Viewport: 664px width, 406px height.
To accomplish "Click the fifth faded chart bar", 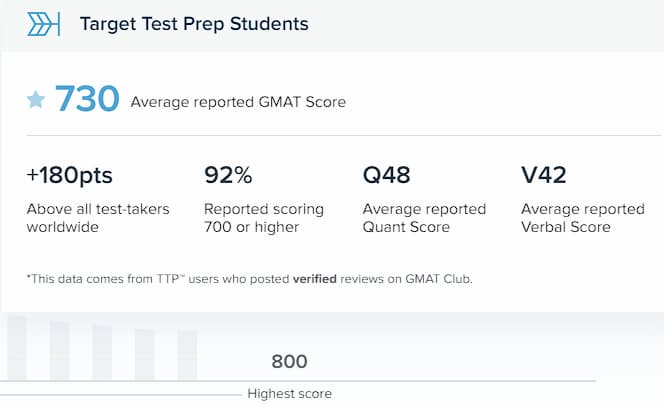I will (x=187, y=355).
